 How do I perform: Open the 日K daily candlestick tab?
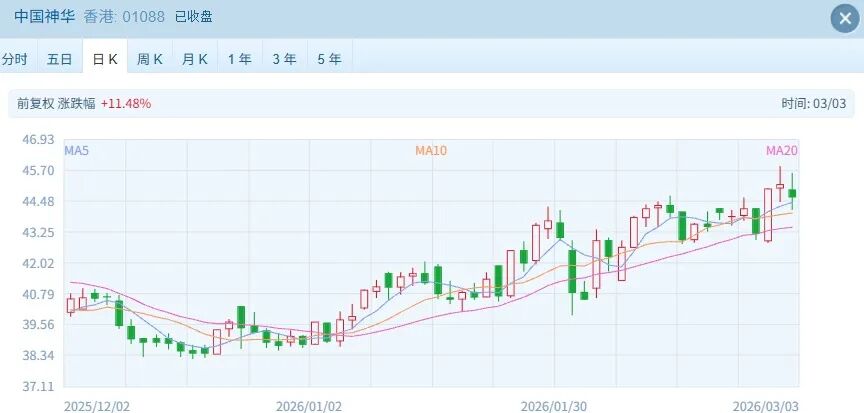coord(105,59)
